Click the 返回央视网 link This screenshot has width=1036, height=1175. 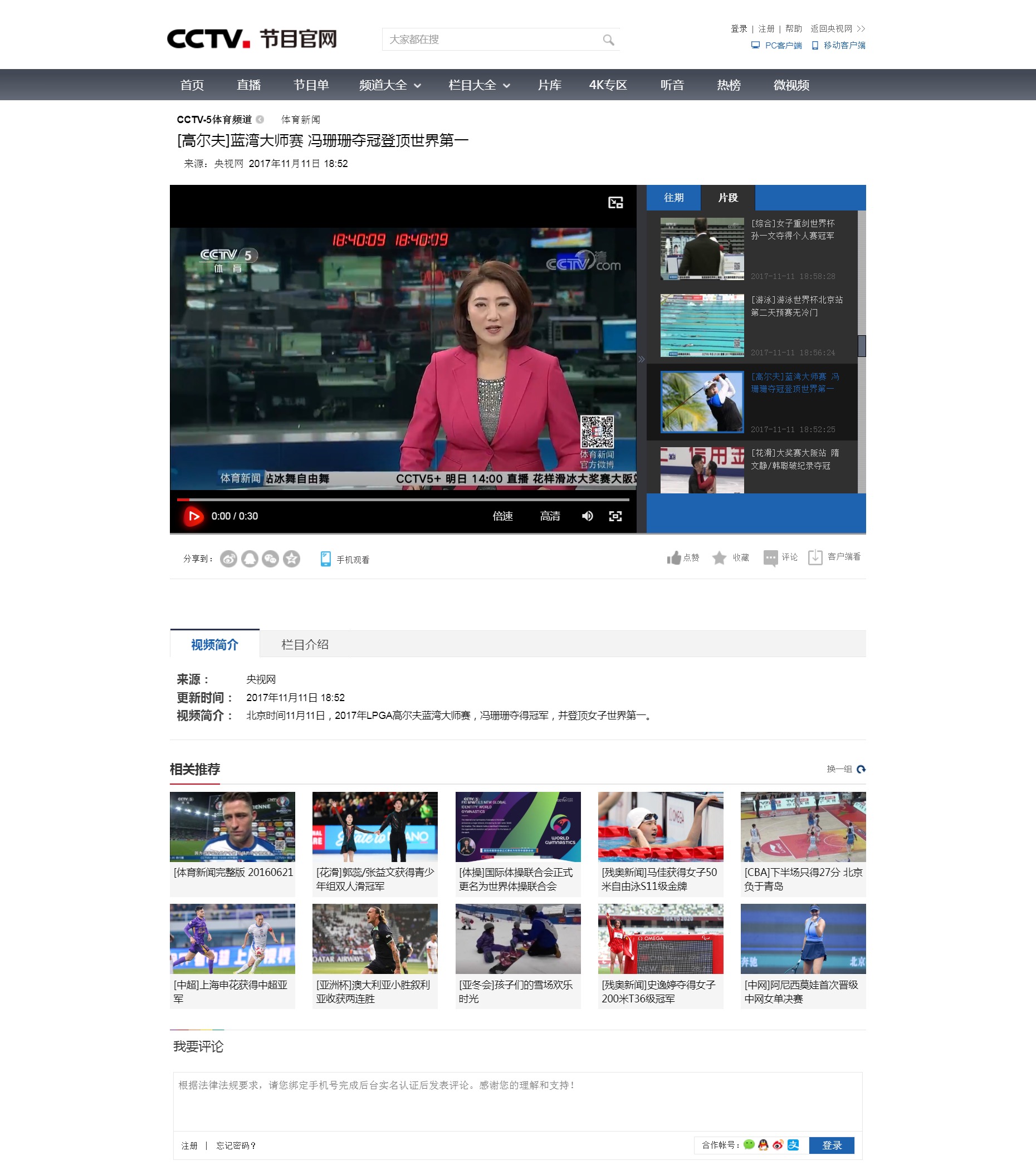coord(838,29)
